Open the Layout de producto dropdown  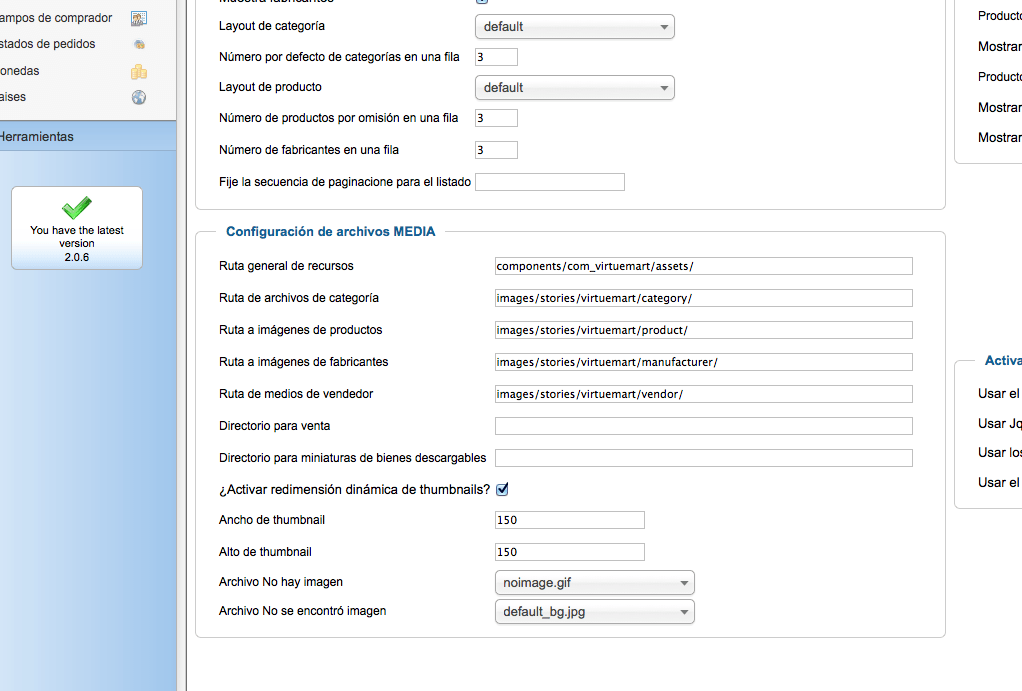tap(575, 87)
